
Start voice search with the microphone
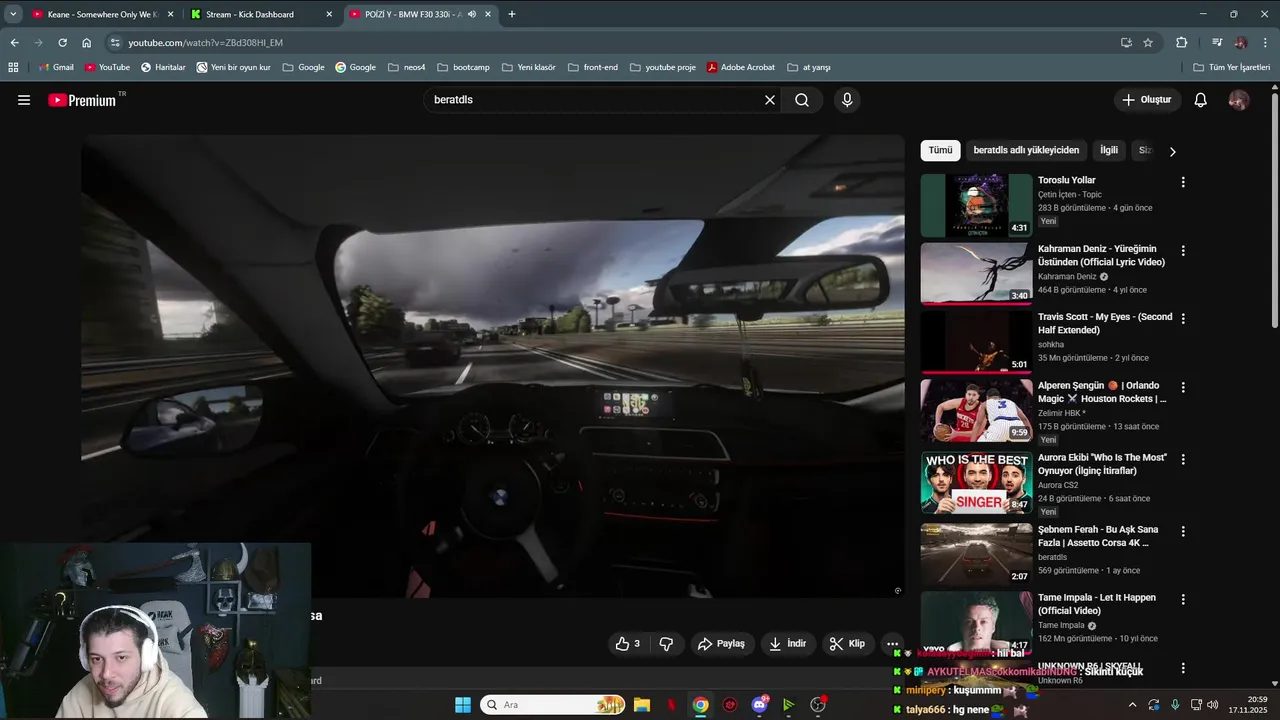click(847, 100)
